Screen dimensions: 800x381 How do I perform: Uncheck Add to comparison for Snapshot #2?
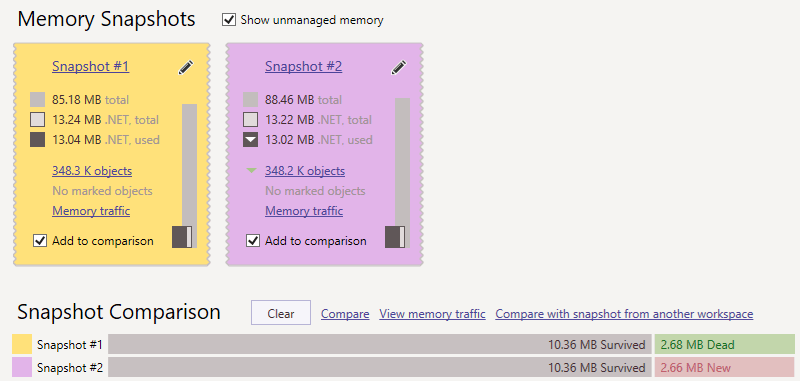click(x=252, y=241)
